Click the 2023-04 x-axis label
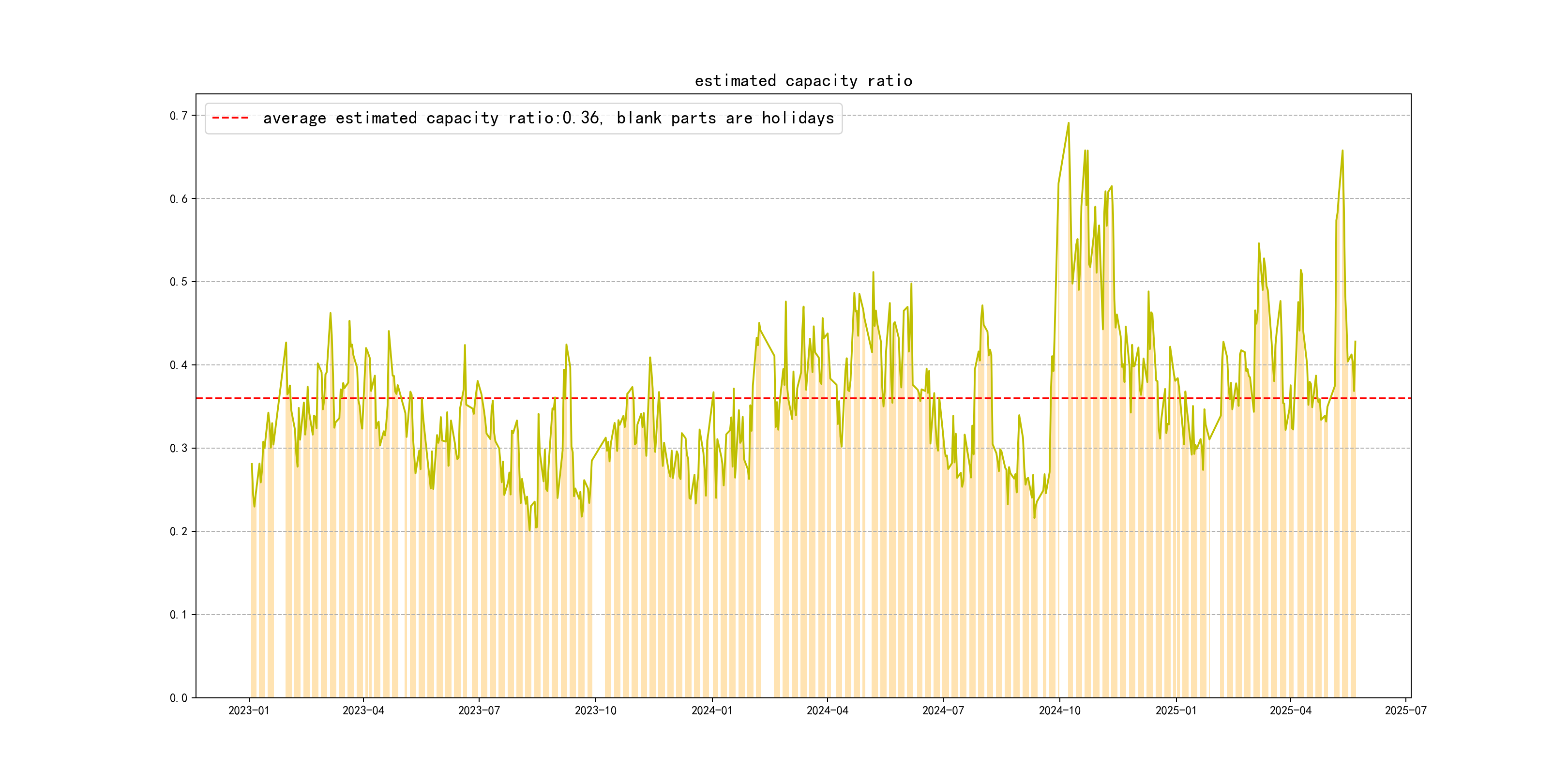The image size is (1568, 784). [363, 710]
